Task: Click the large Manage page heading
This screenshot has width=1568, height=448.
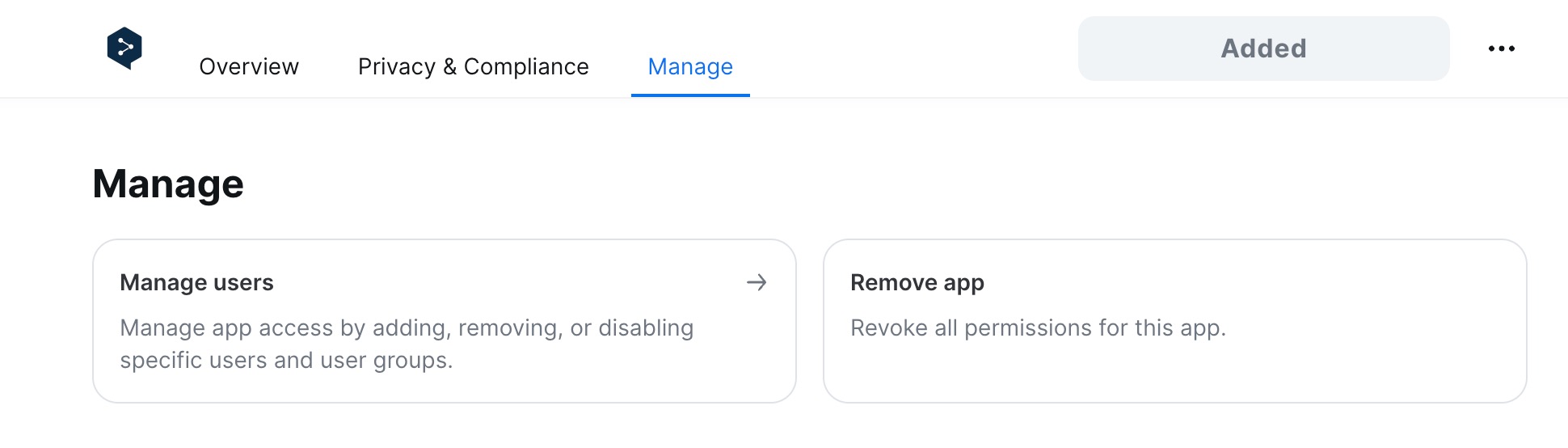Action: pos(168,184)
